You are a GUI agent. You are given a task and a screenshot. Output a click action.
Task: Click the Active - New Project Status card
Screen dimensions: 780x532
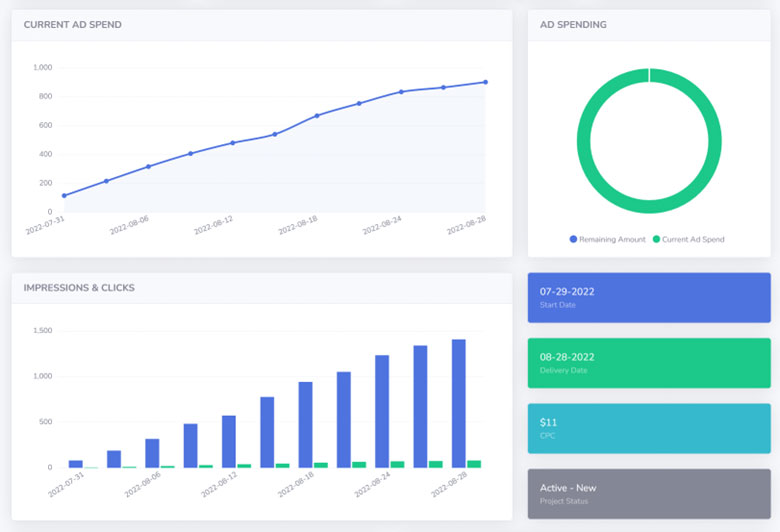pyautogui.click(x=649, y=494)
